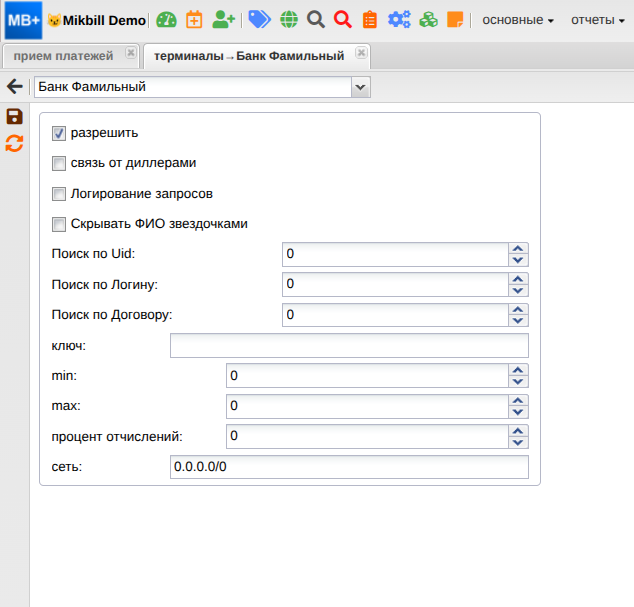The width and height of the screenshot is (634, 607).
Task: Click the max input field
Action: tap(367, 406)
